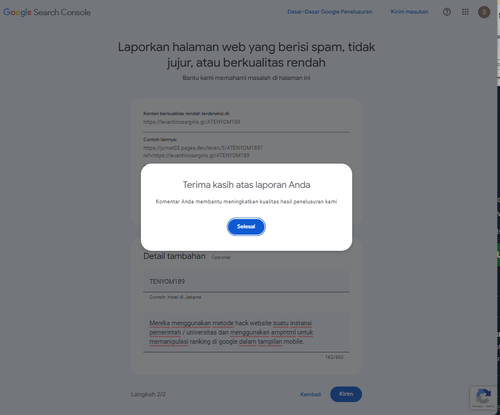Click the blue Kirim button

click(x=346, y=394)
